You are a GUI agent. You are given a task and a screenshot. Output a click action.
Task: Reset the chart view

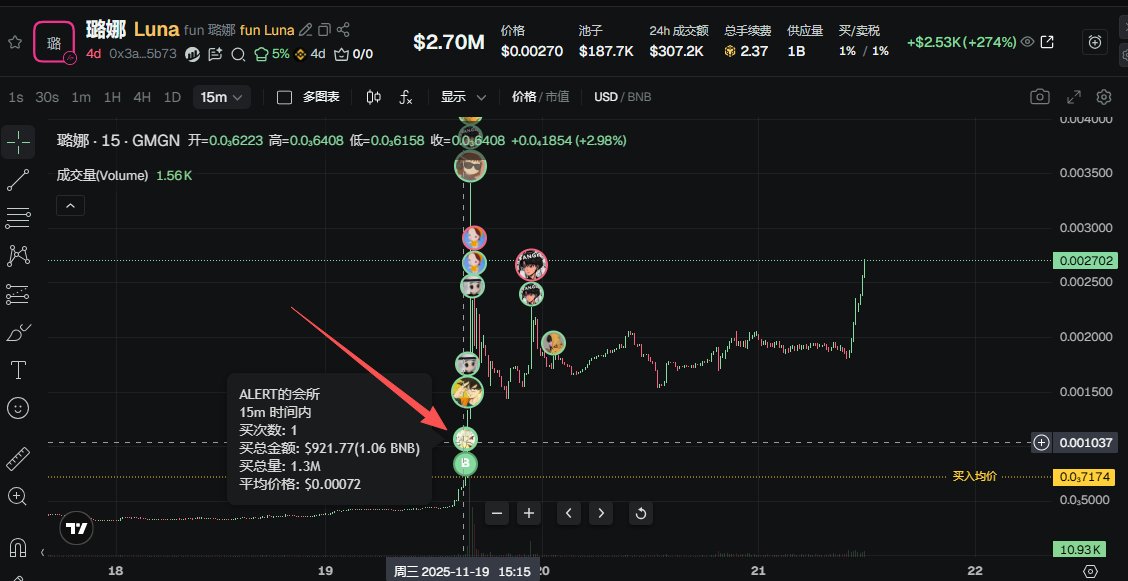641,513
